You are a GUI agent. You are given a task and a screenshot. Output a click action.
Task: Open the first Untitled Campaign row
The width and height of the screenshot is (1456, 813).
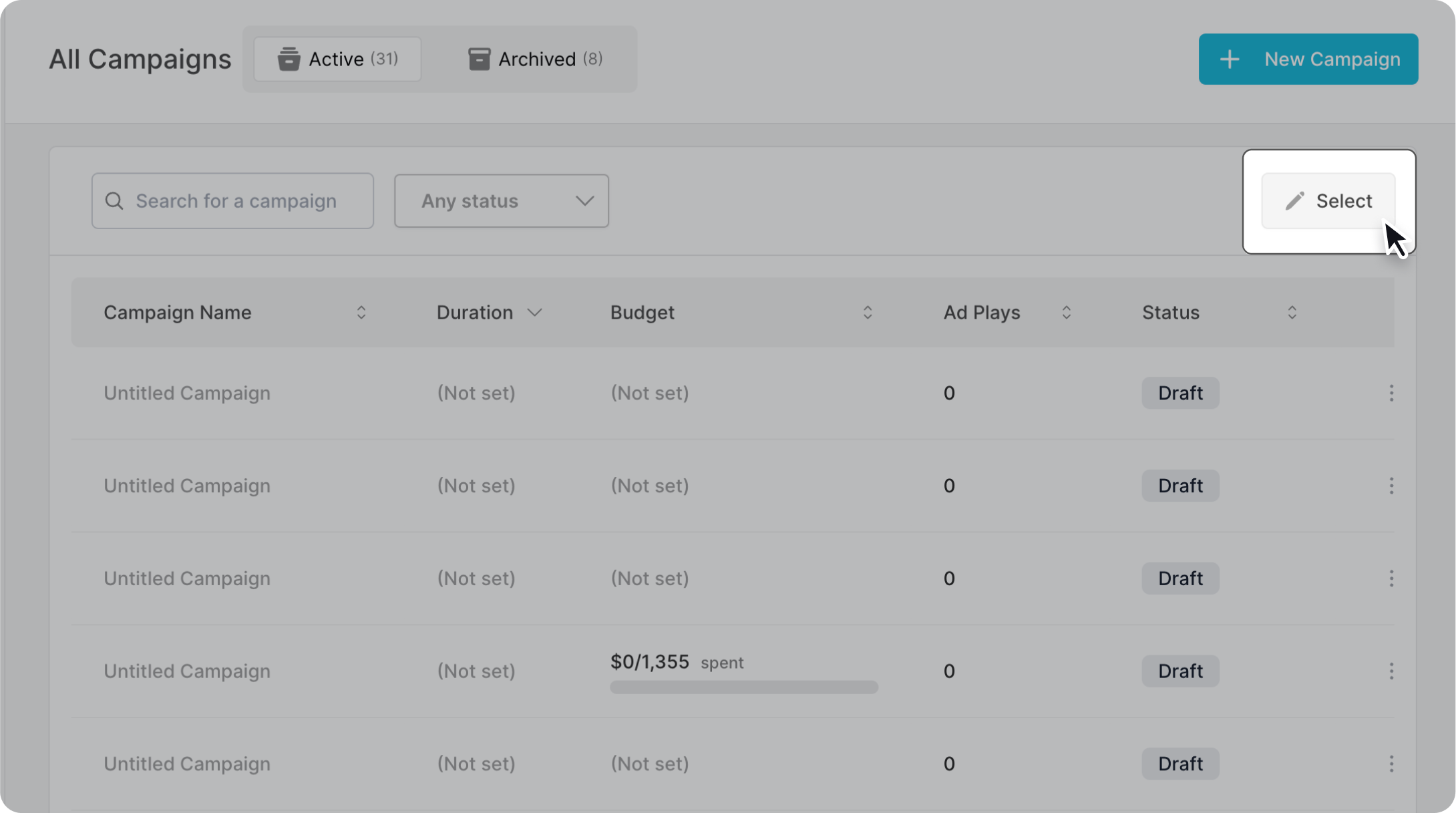click(187, 393)
